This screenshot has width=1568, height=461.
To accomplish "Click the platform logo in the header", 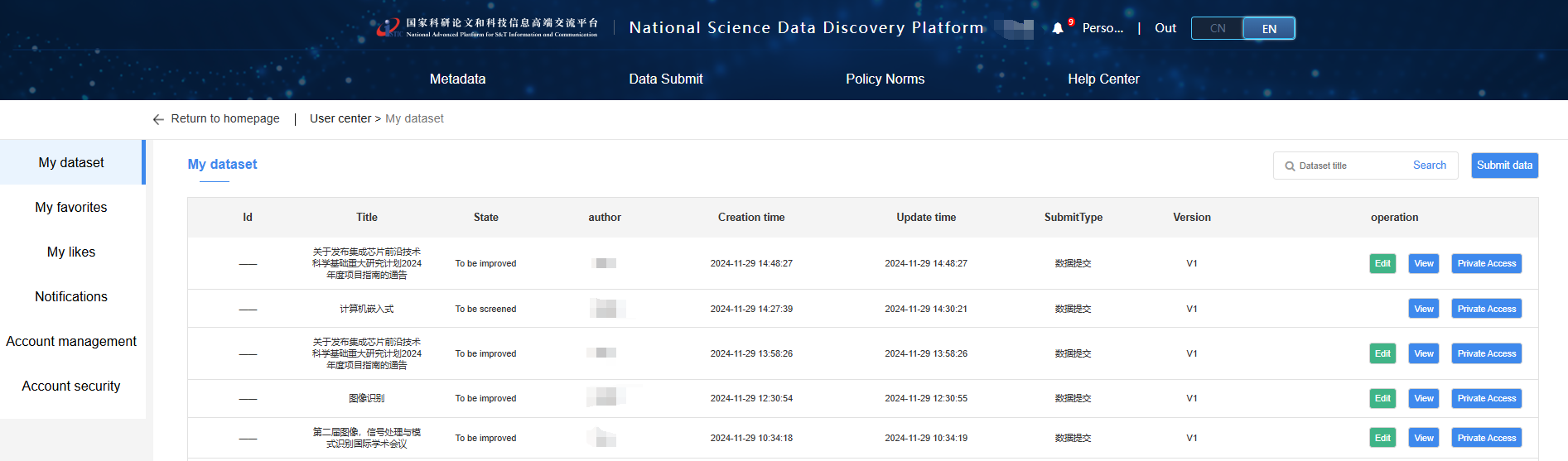I will [x=487, y=28].
